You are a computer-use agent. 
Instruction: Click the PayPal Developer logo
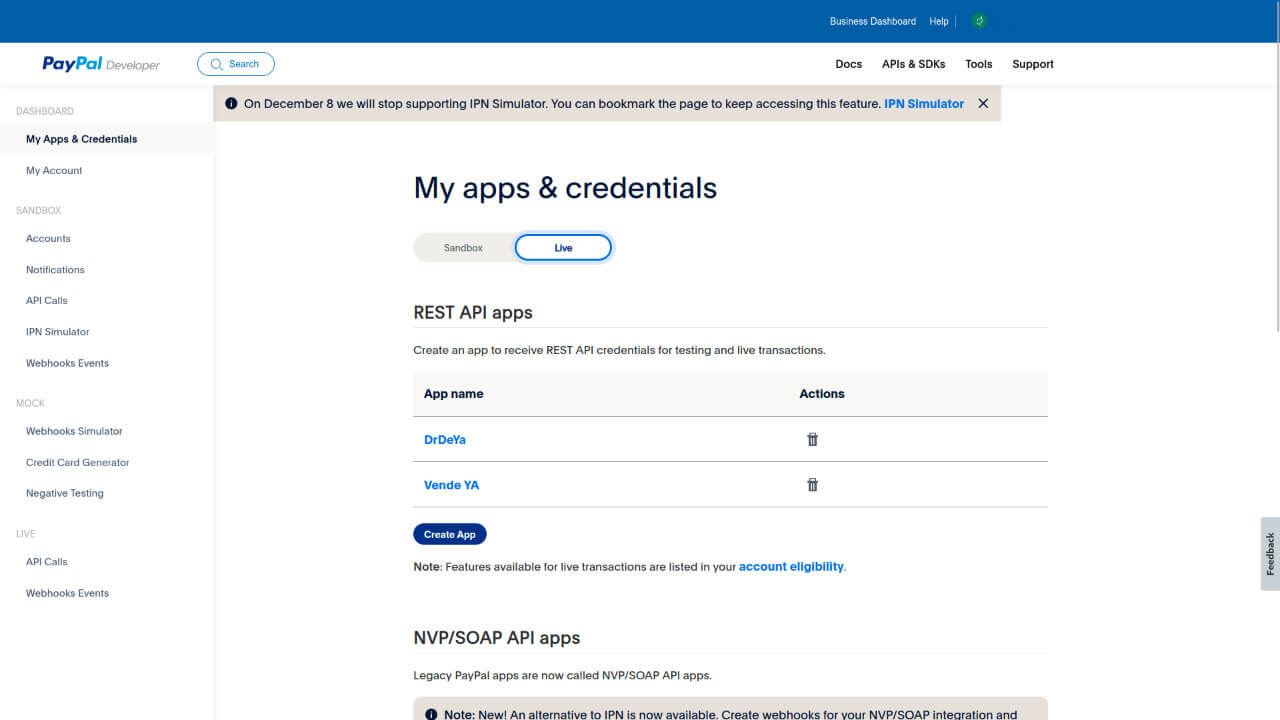(x=101, y=64)
